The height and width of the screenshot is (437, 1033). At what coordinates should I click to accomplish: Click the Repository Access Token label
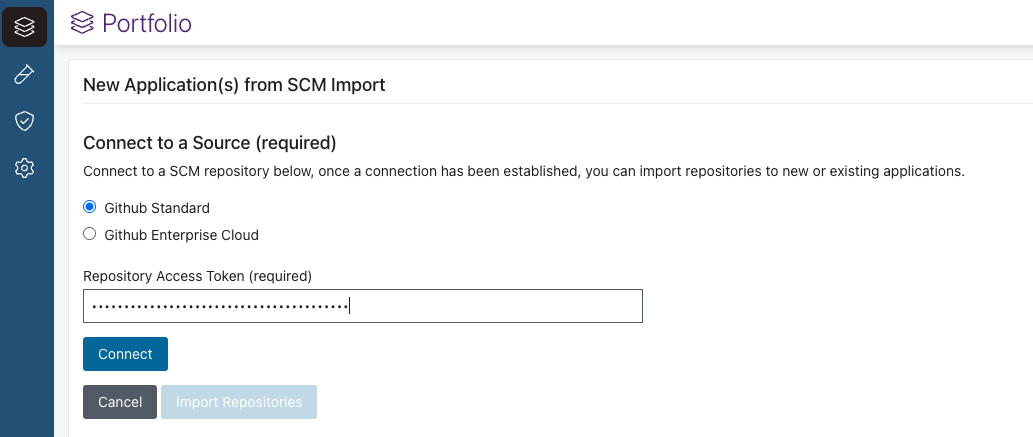197,275
